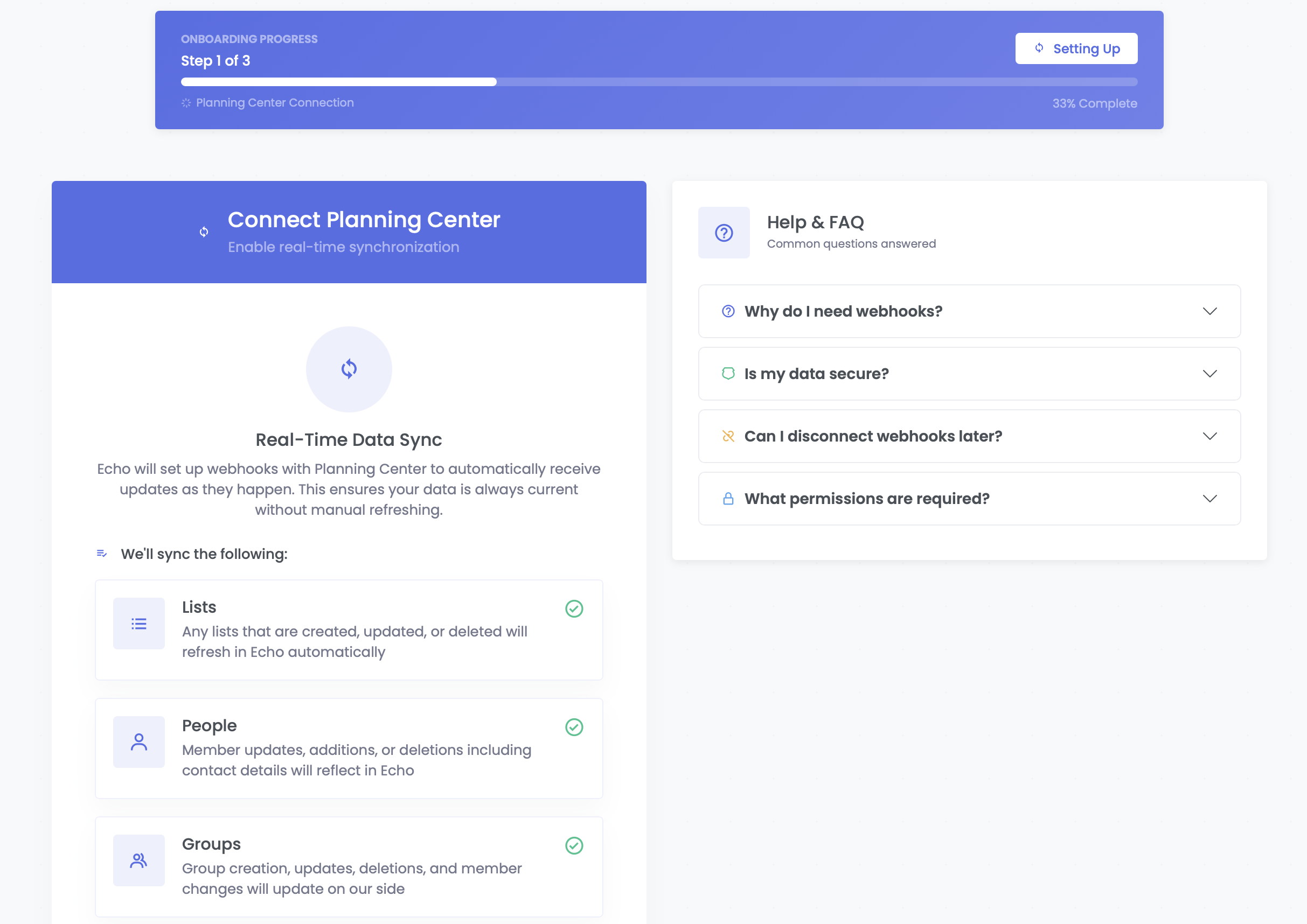
Task: Toggle the green checkmark for Groups
Action: coord(574,845)
